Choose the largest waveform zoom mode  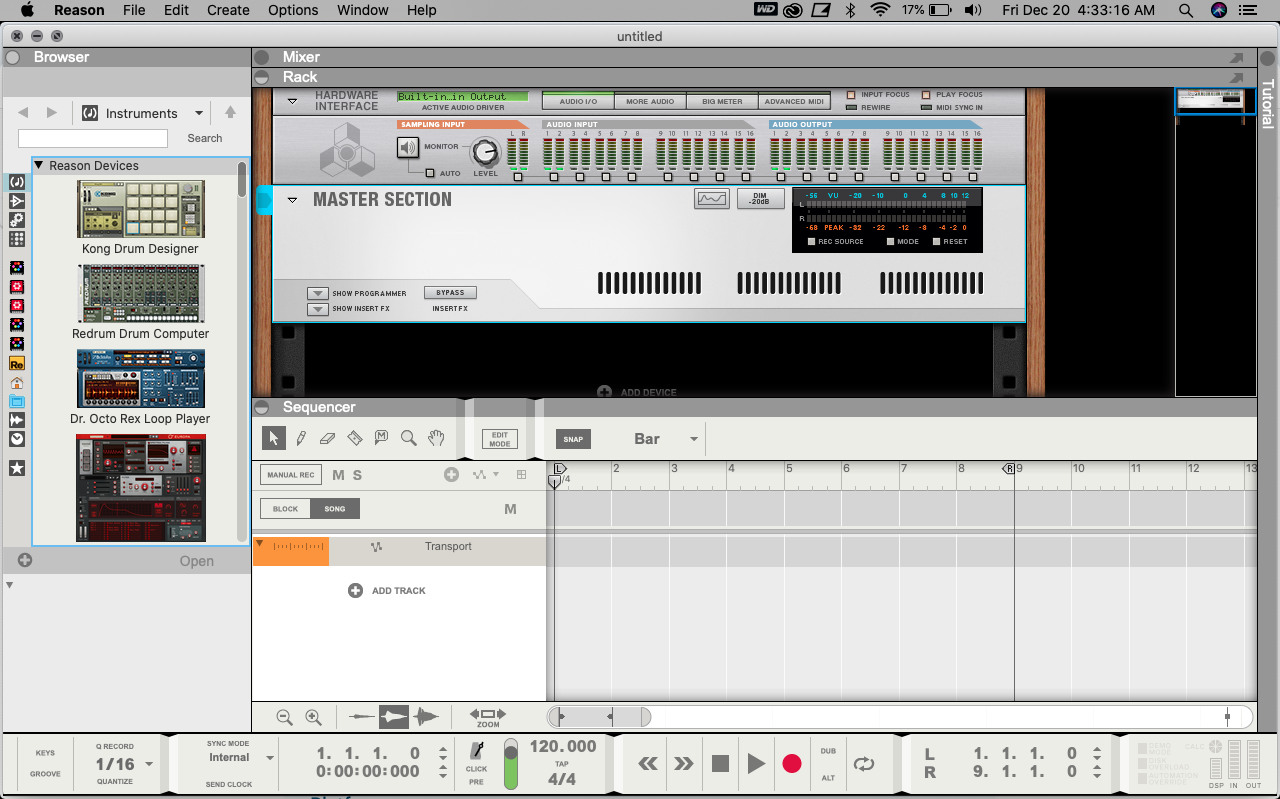click(x=426, y=717)
